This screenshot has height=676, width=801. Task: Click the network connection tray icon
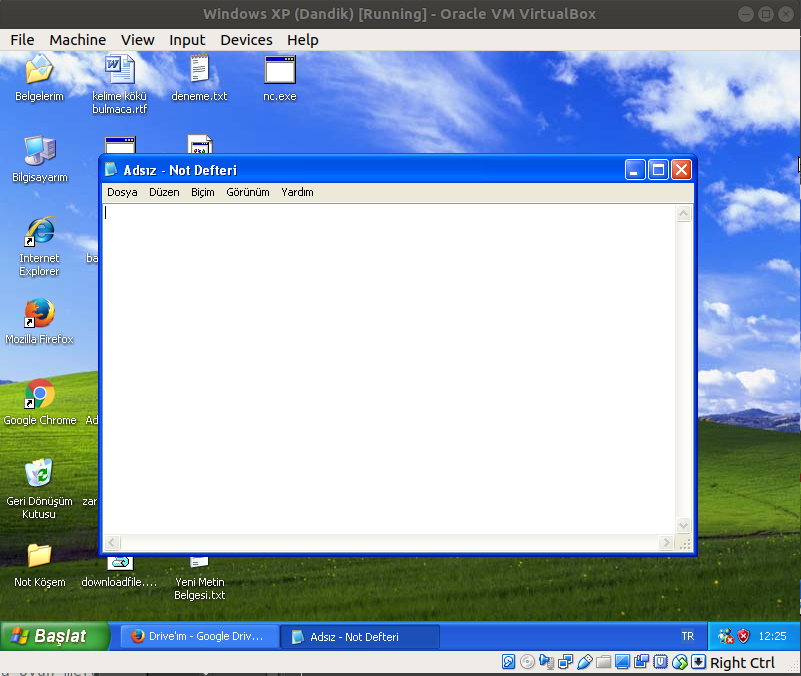[725, 636]
